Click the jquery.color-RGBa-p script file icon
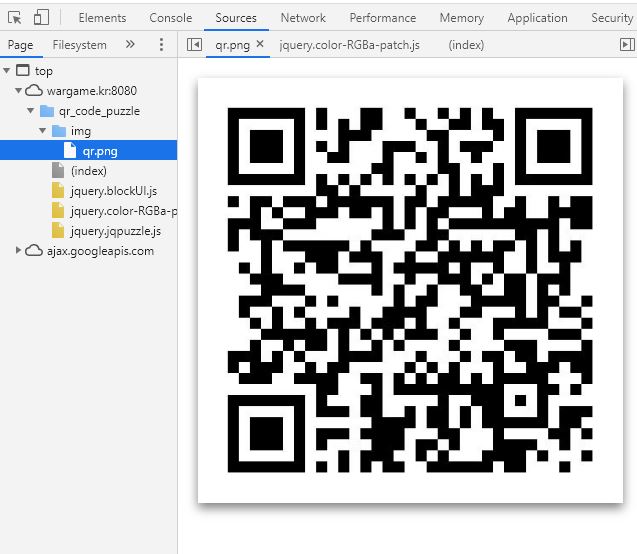 point(58,210)
